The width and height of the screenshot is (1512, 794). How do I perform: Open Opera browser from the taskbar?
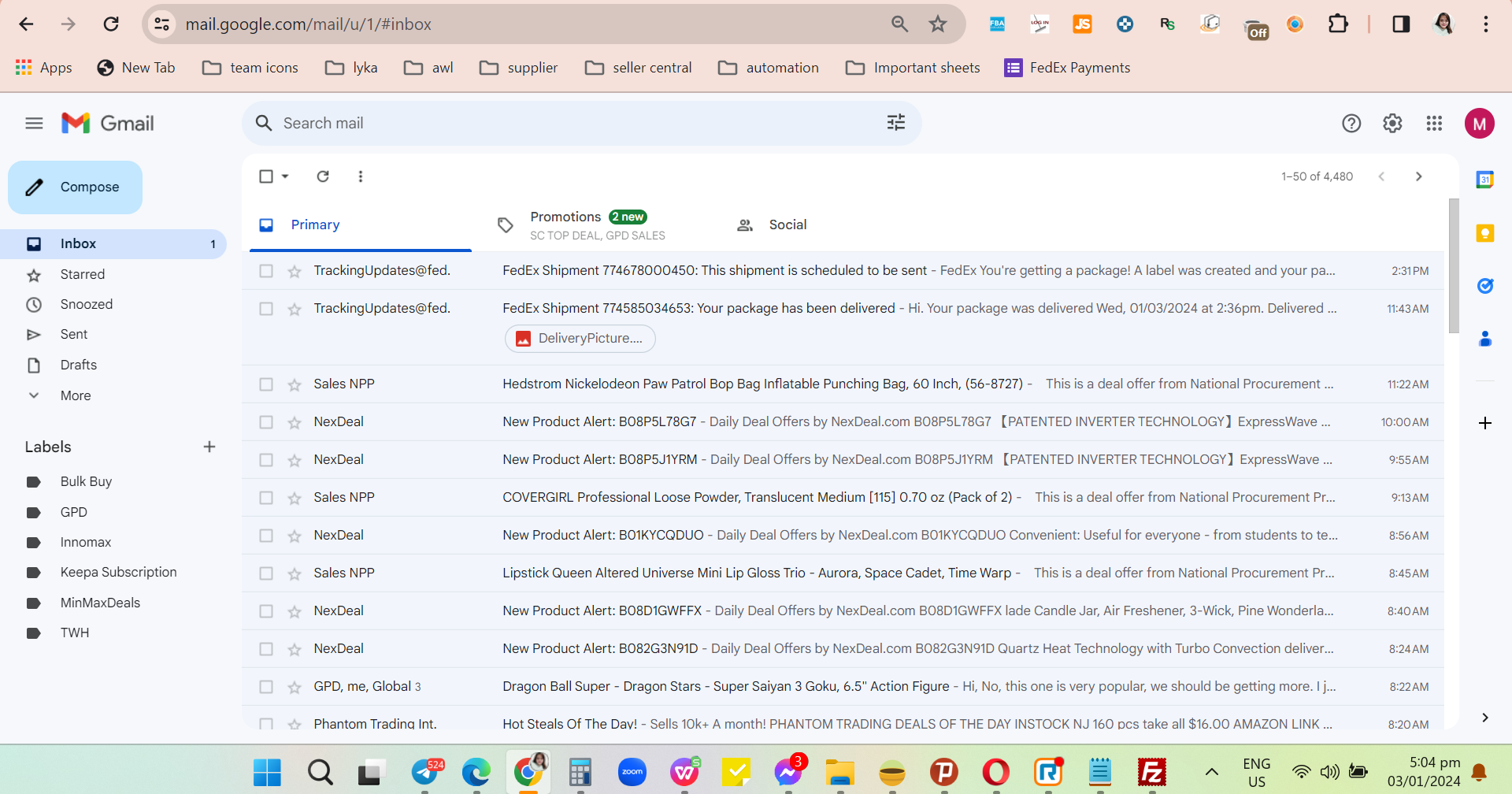coord(996,772)
